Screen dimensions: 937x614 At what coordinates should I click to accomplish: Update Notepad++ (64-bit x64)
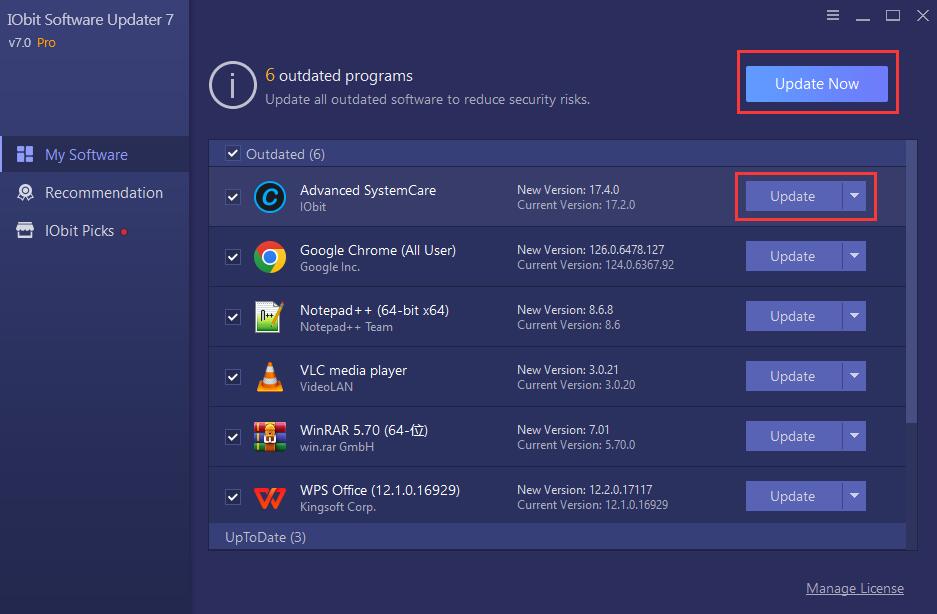pyautogui.click(x=794, y=316)
